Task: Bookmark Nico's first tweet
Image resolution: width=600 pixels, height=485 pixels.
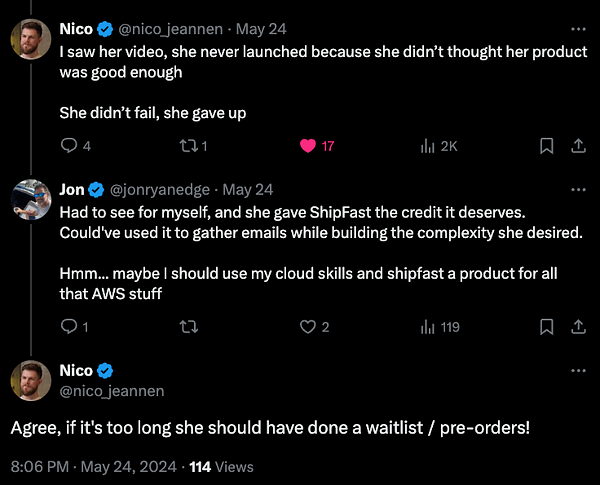Action: point(547,146)
